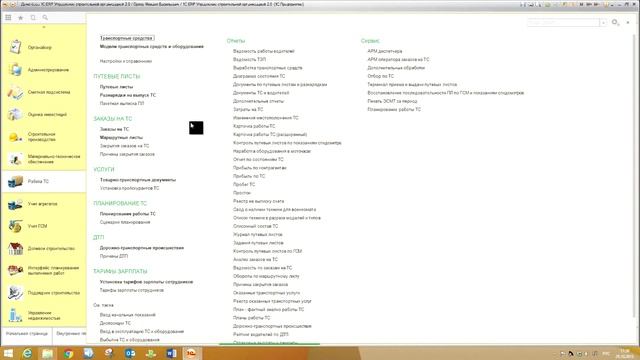The image size is (640, 360).
Task: Open Тарифы зарплаты сотрудников link
Action: (131, 290)
